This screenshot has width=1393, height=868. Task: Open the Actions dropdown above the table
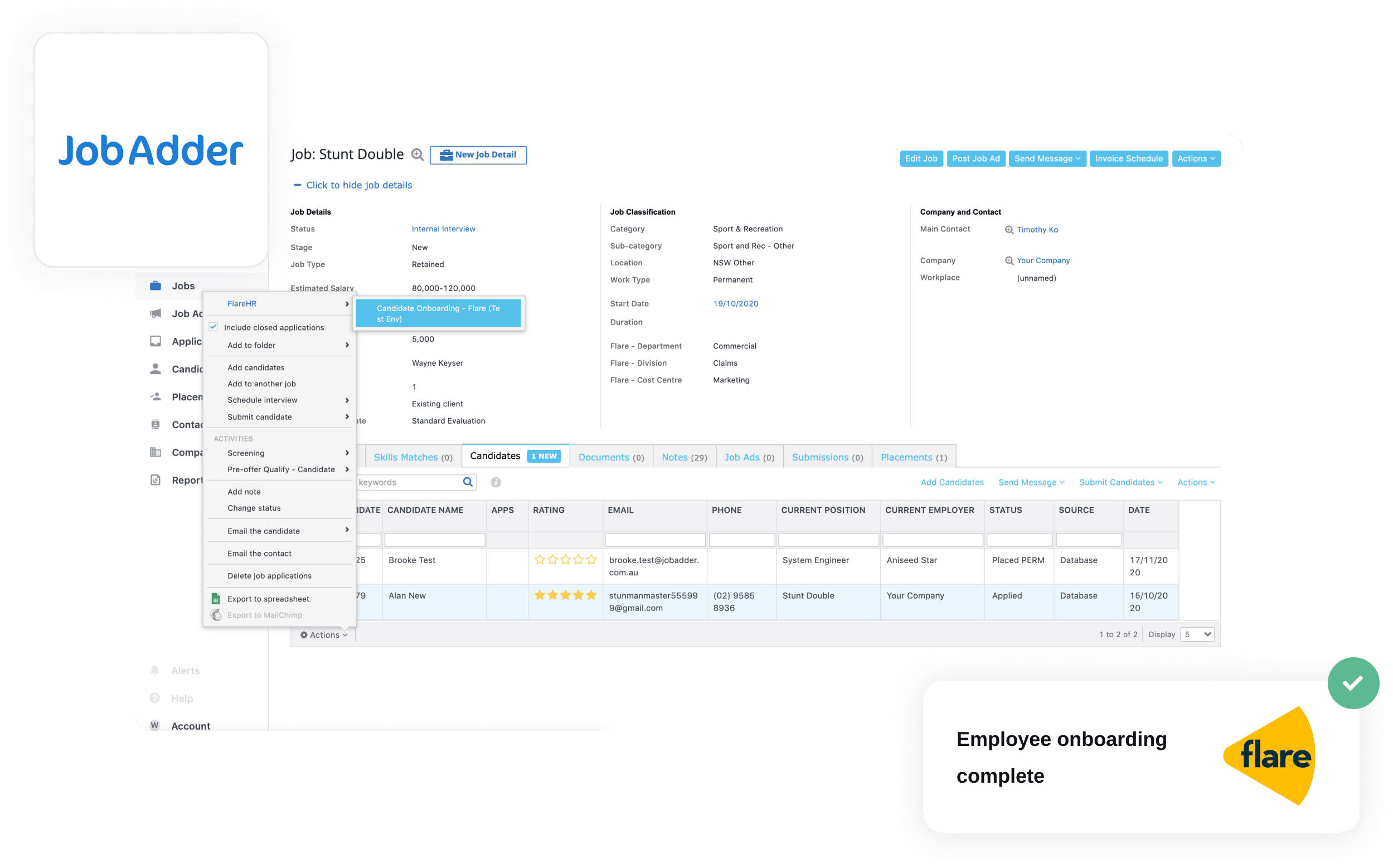click(x=1196, y=482)
